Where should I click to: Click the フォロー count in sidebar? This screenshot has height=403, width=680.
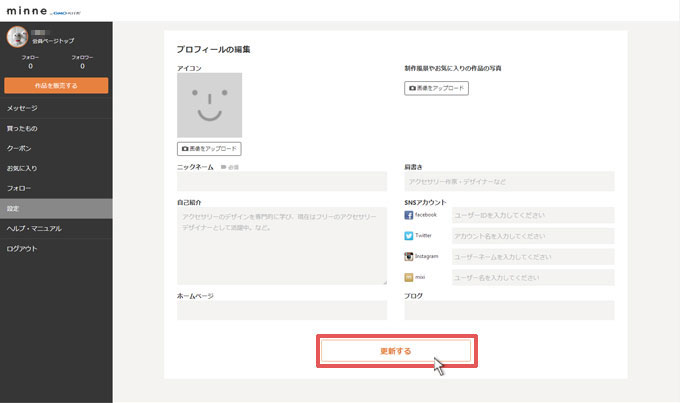pos(30,66)
